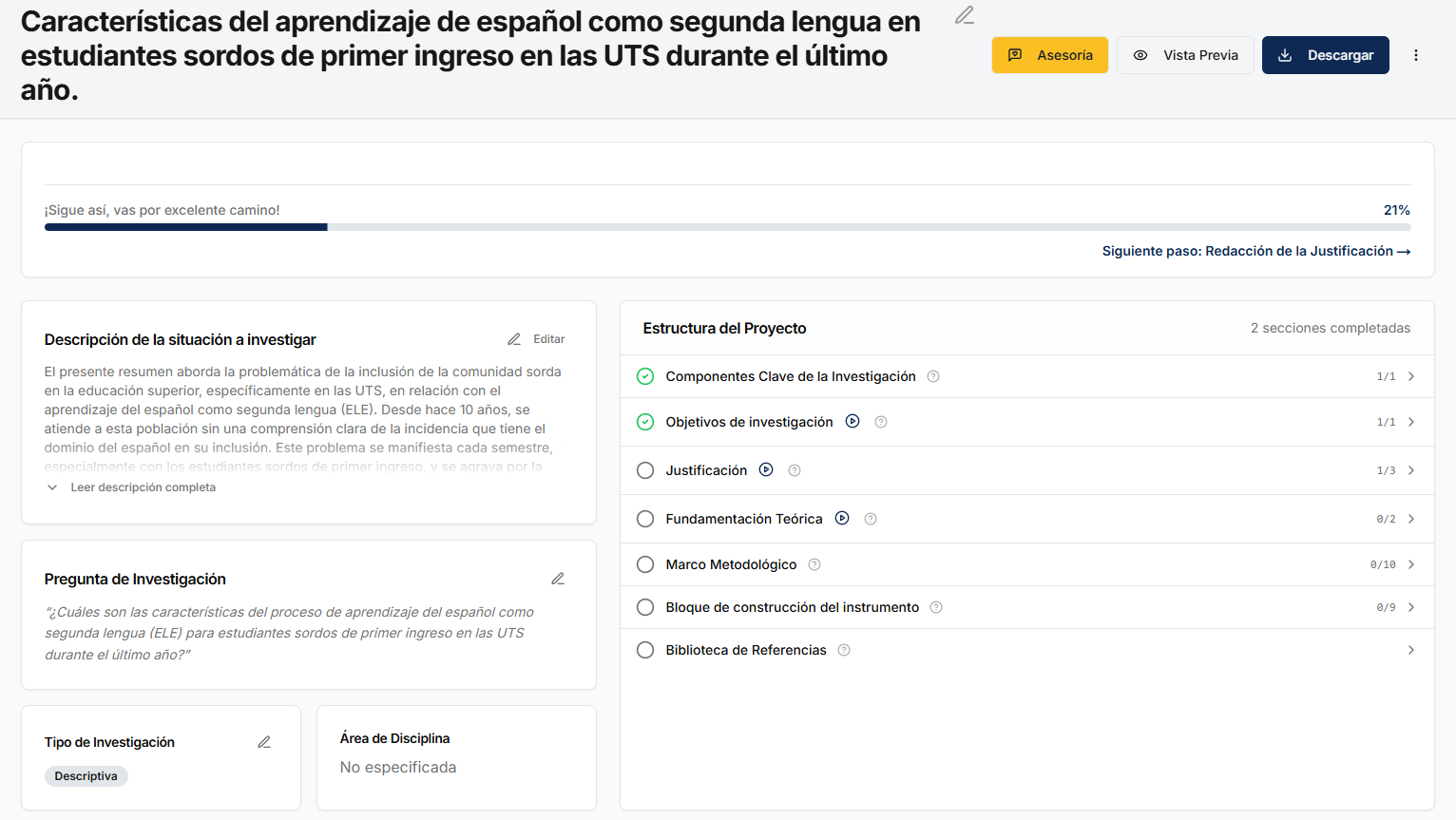Open the Componentes Clave de la Investigación section
The image size is (1456, 820).
(x=1026, y=376)
